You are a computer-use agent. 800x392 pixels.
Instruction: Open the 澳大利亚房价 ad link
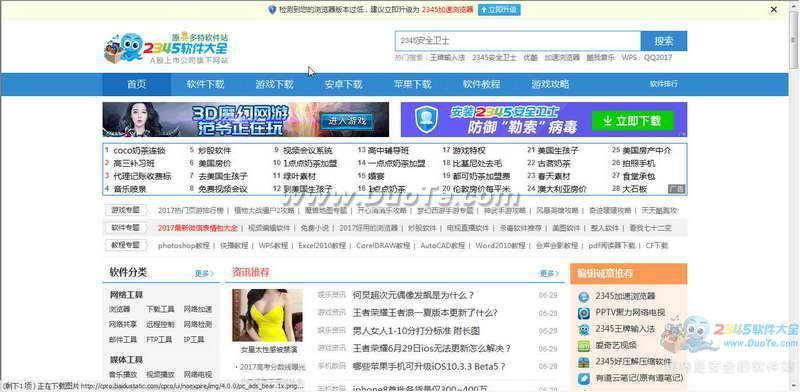point(562,189)
